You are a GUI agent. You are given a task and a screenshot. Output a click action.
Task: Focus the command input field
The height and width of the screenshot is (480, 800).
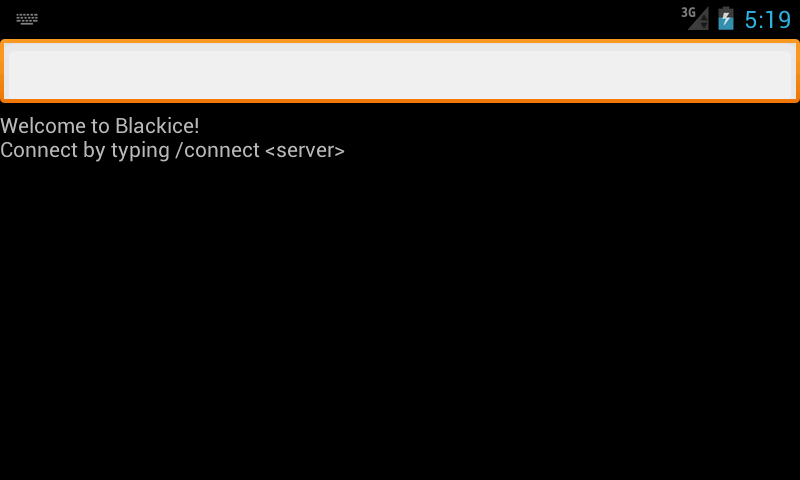[400, 71]
